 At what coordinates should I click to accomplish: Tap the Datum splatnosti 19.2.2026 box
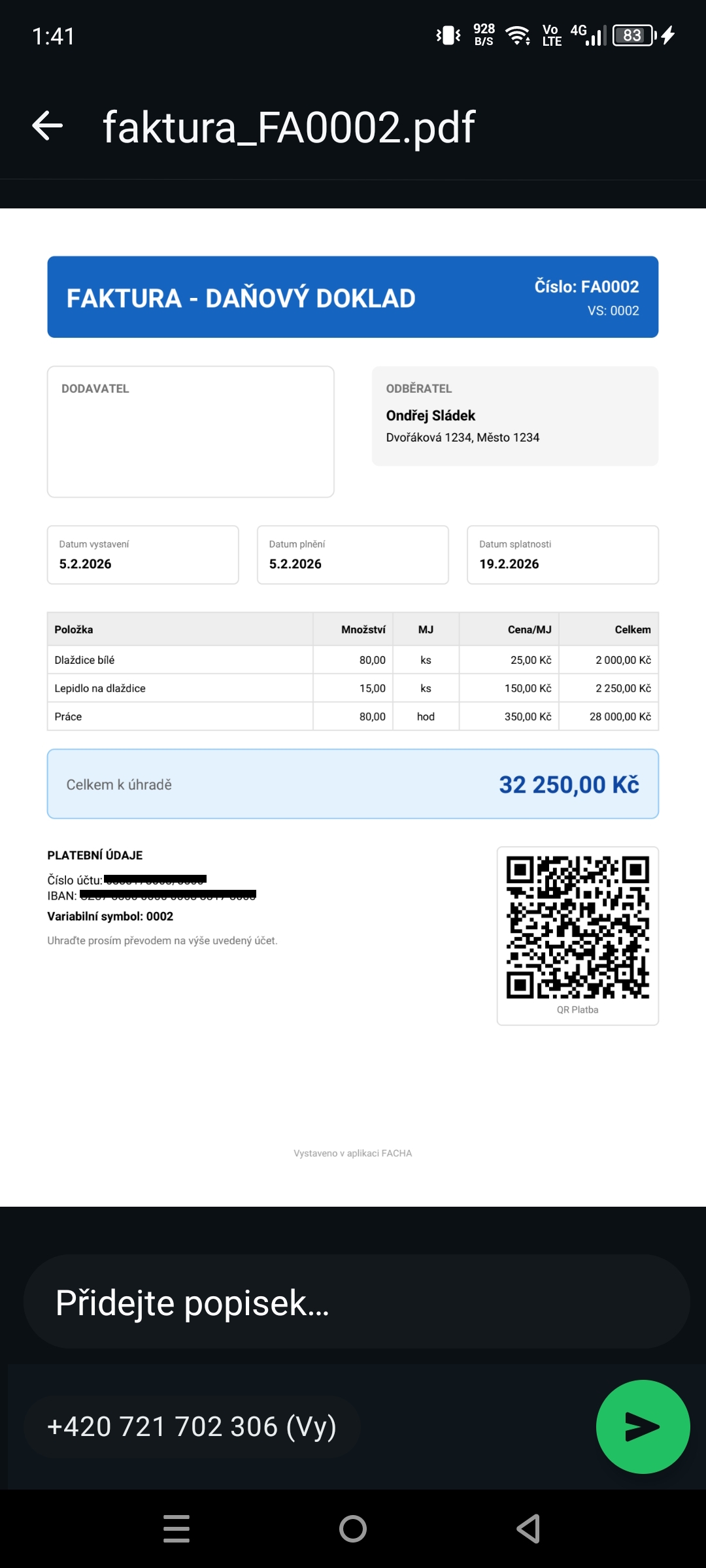pyautogui.click(x=563, y=555)
